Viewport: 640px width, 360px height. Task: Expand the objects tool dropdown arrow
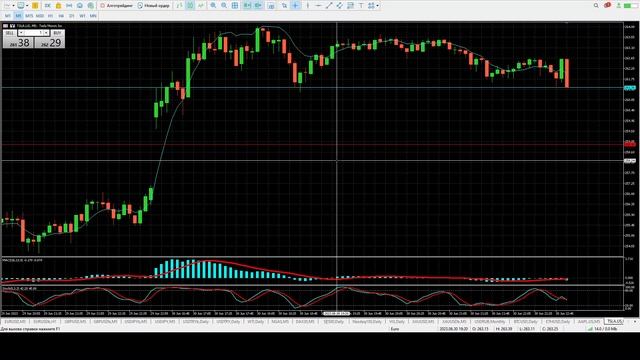(378, 6)
